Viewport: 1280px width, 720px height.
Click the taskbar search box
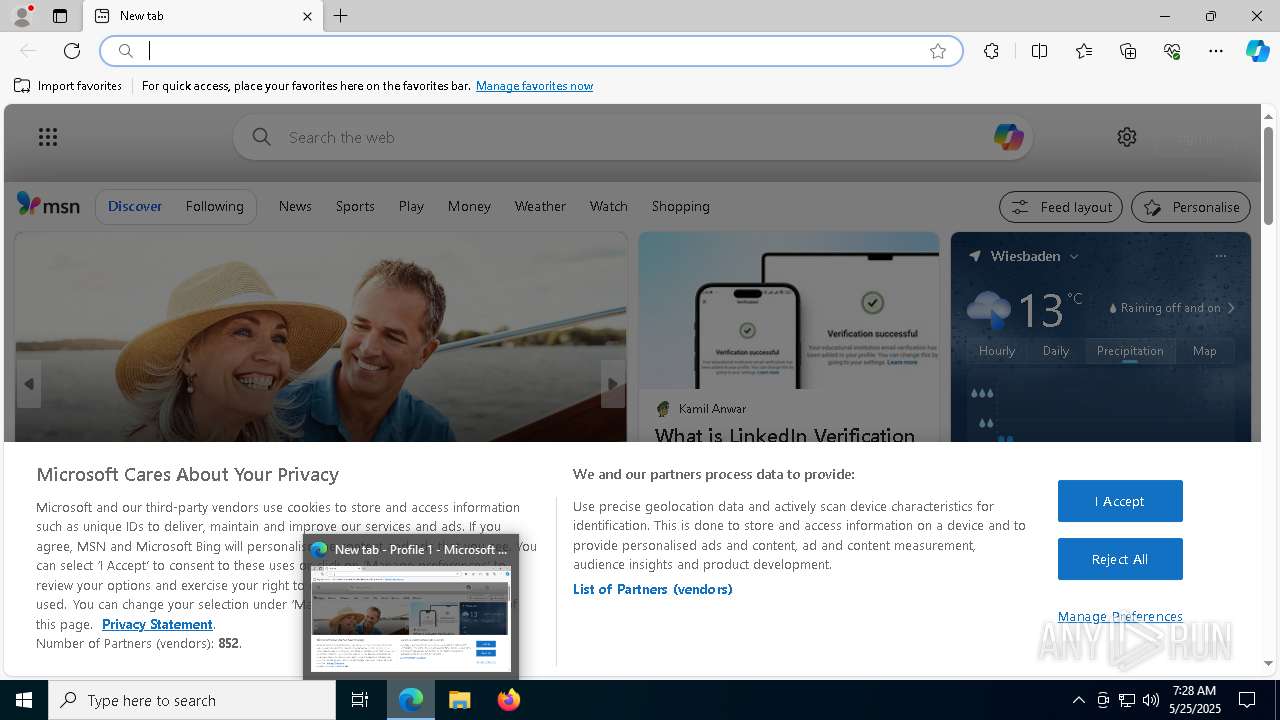[192, 700]
